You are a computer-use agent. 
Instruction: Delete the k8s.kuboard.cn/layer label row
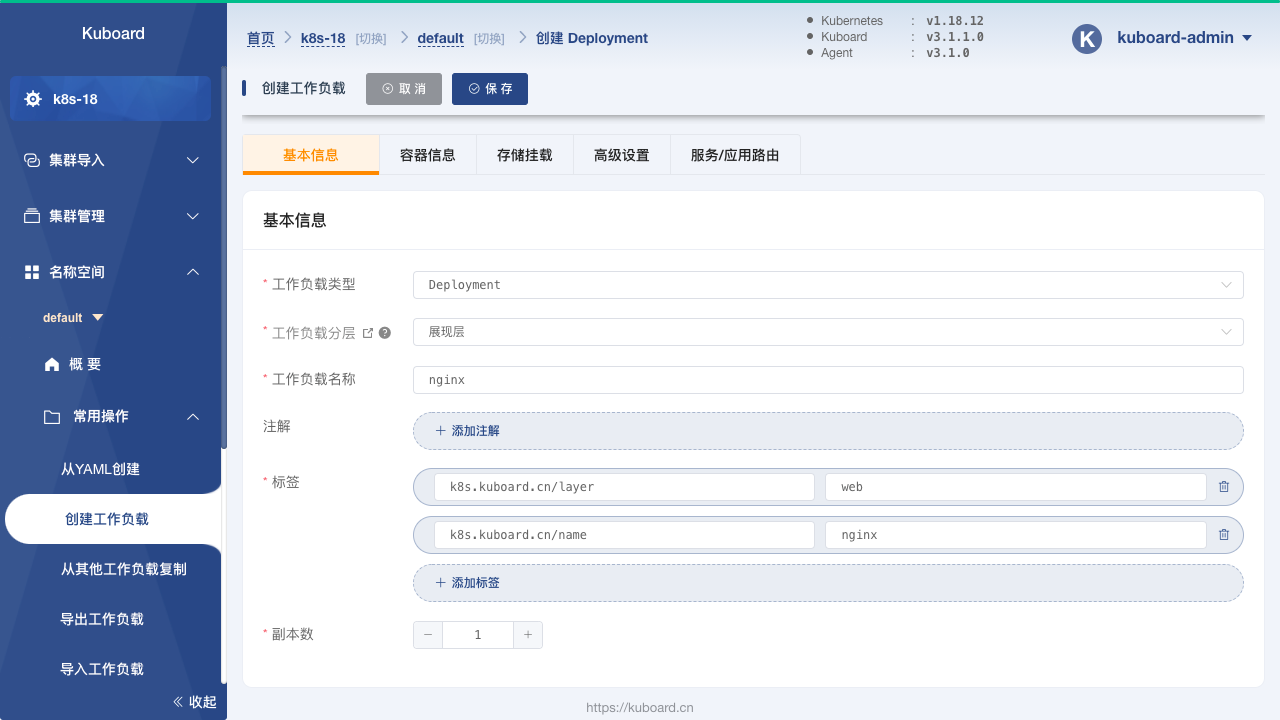click(x=1224, y=487)
